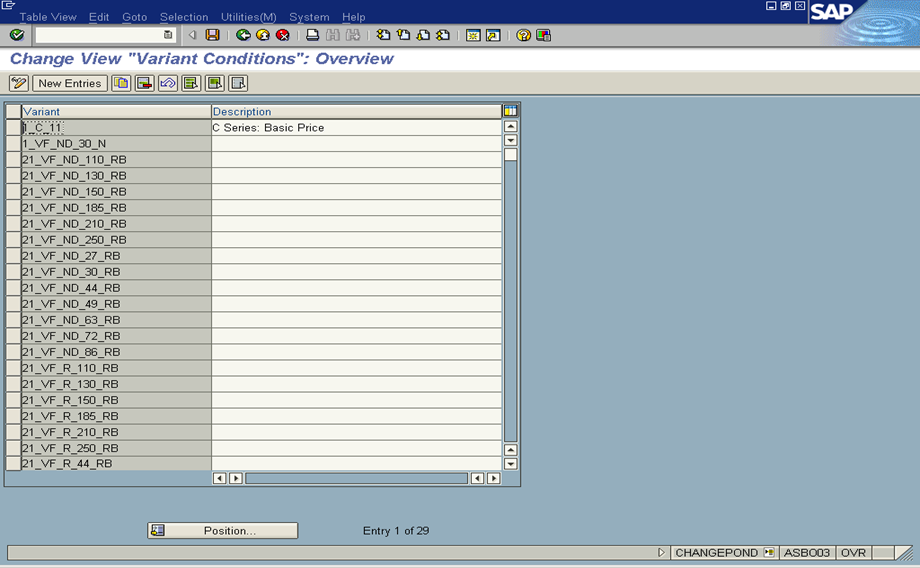Open the Goto menu
The image size is (920, 568).
(134, 17)
